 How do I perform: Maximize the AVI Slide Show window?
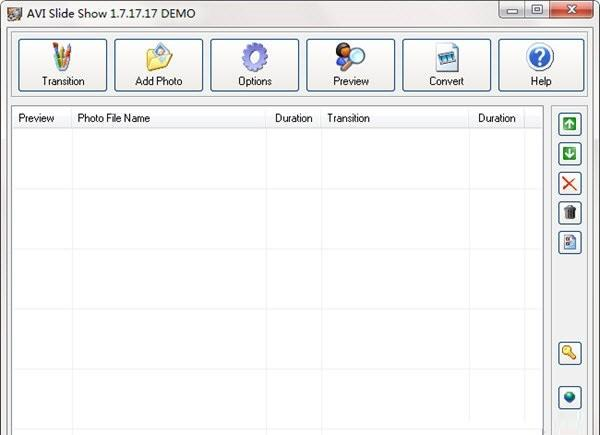click(537, 10)
